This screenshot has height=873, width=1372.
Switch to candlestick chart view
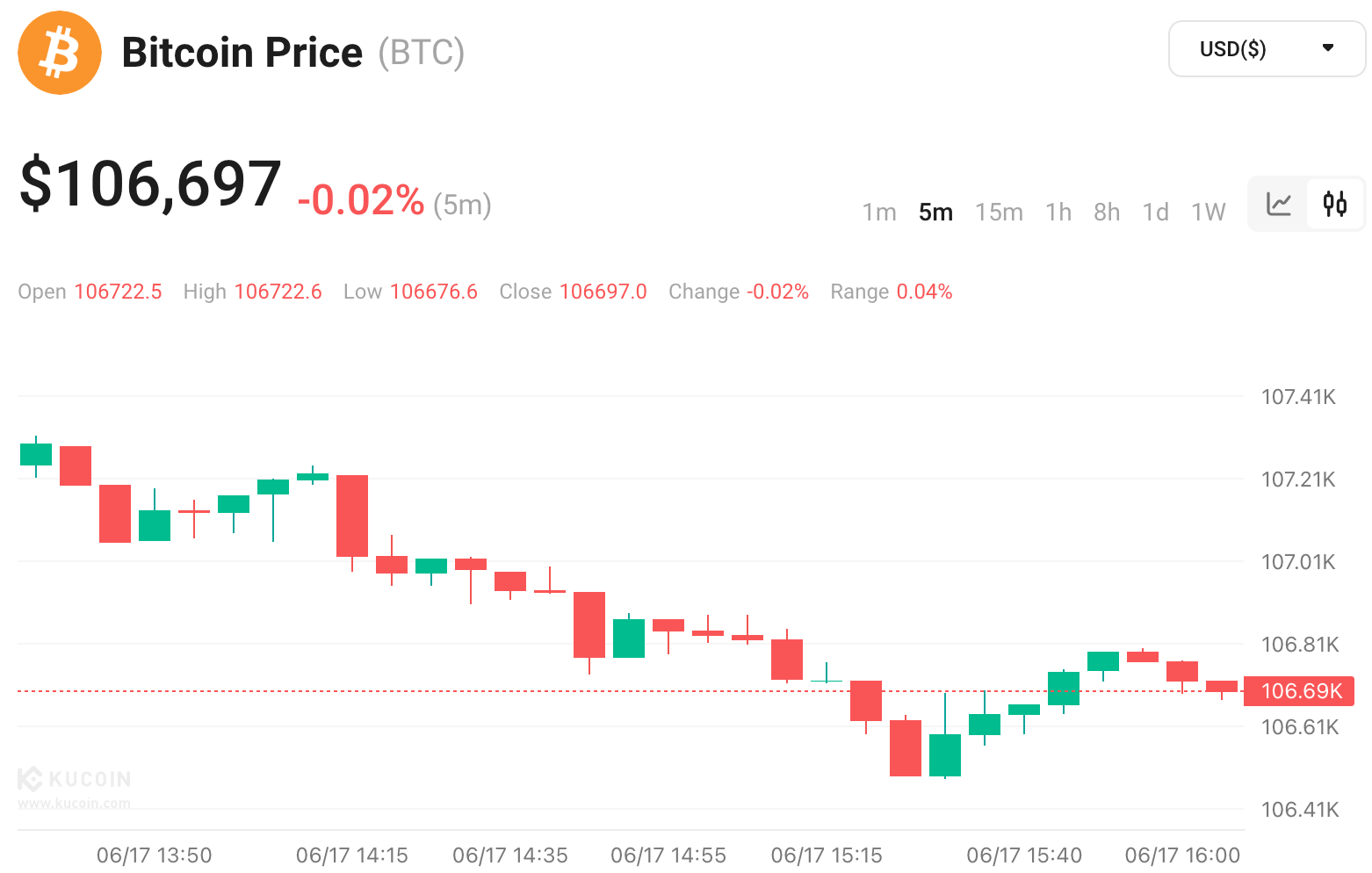[x=1335, y=205]
